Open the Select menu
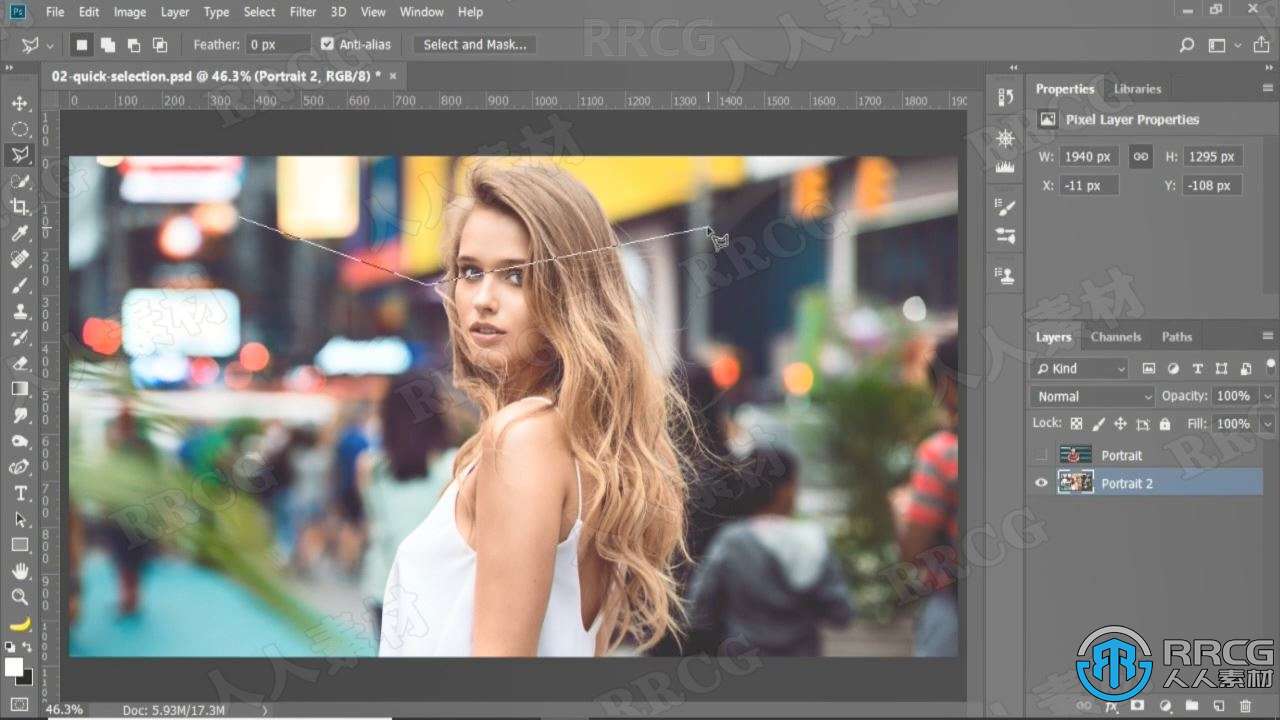 point(259,12)
